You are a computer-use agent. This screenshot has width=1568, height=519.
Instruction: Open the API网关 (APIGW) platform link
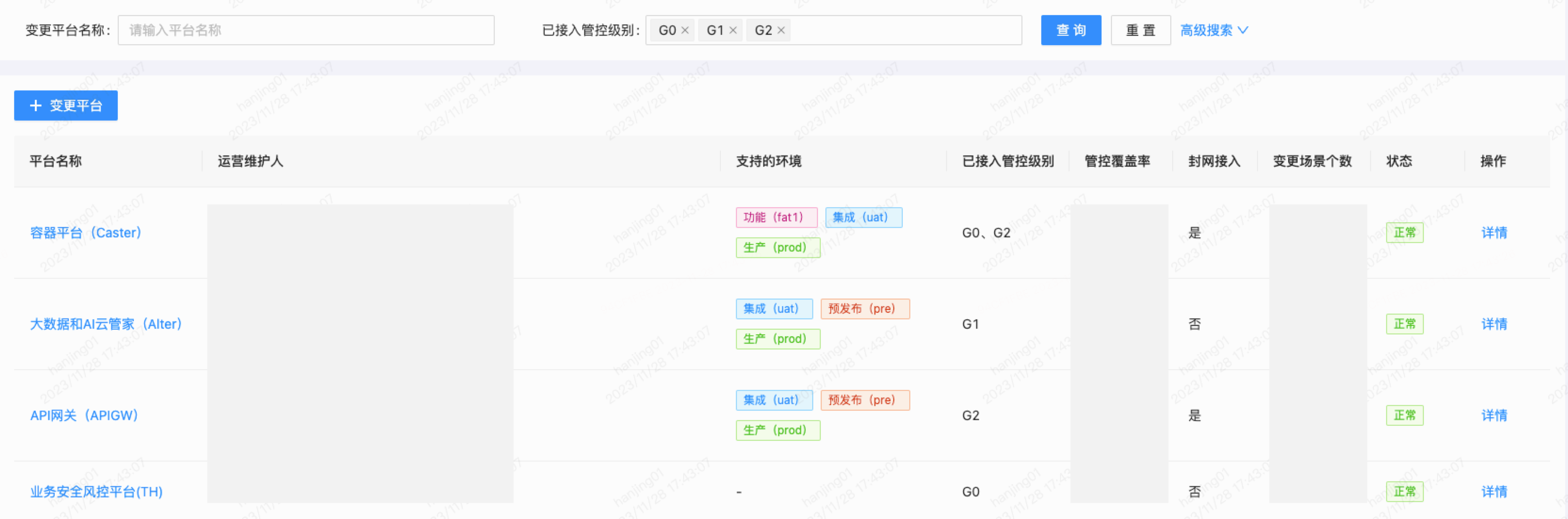coord(84,415)
